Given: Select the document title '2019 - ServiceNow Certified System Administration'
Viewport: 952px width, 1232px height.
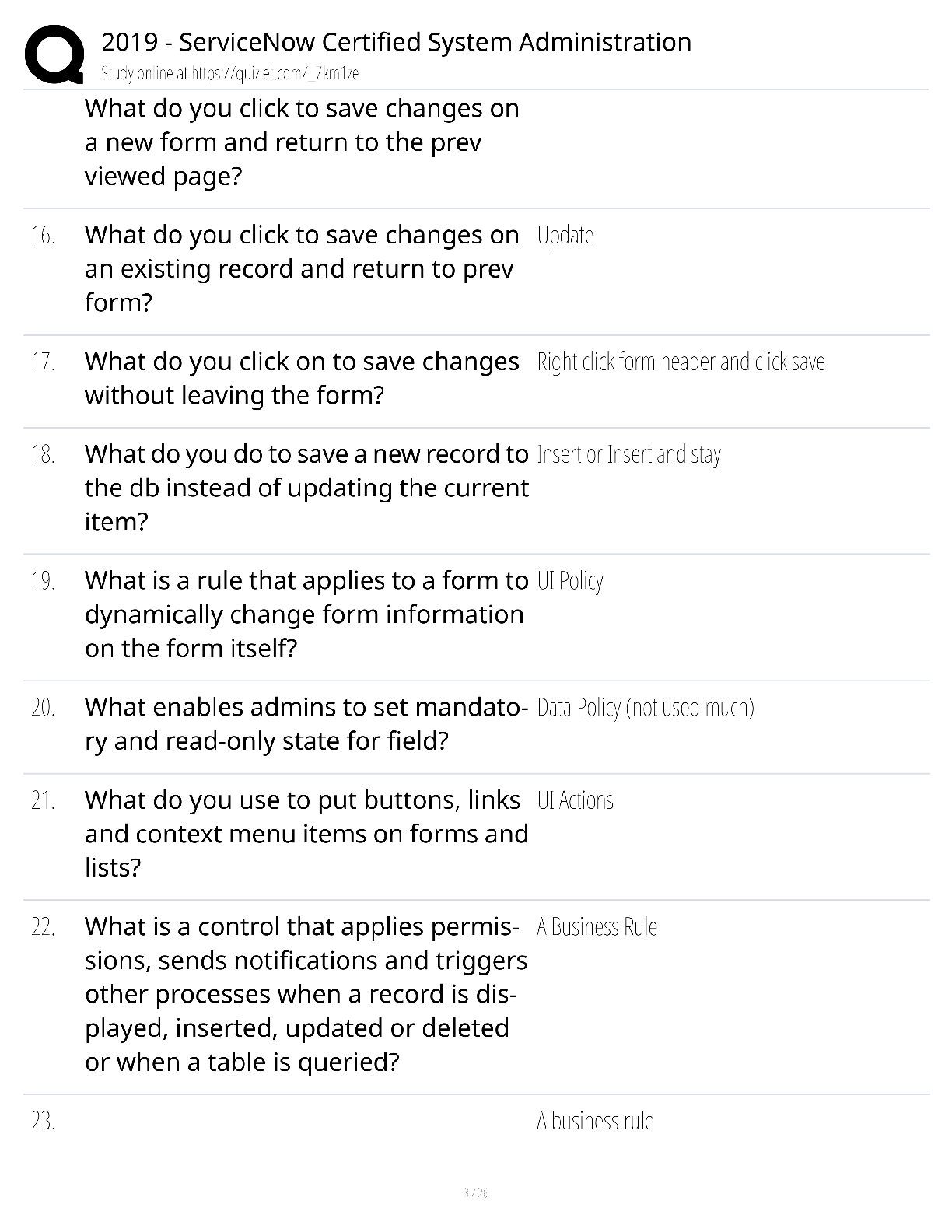Looking at the screenshot, I should coord(396,42).
